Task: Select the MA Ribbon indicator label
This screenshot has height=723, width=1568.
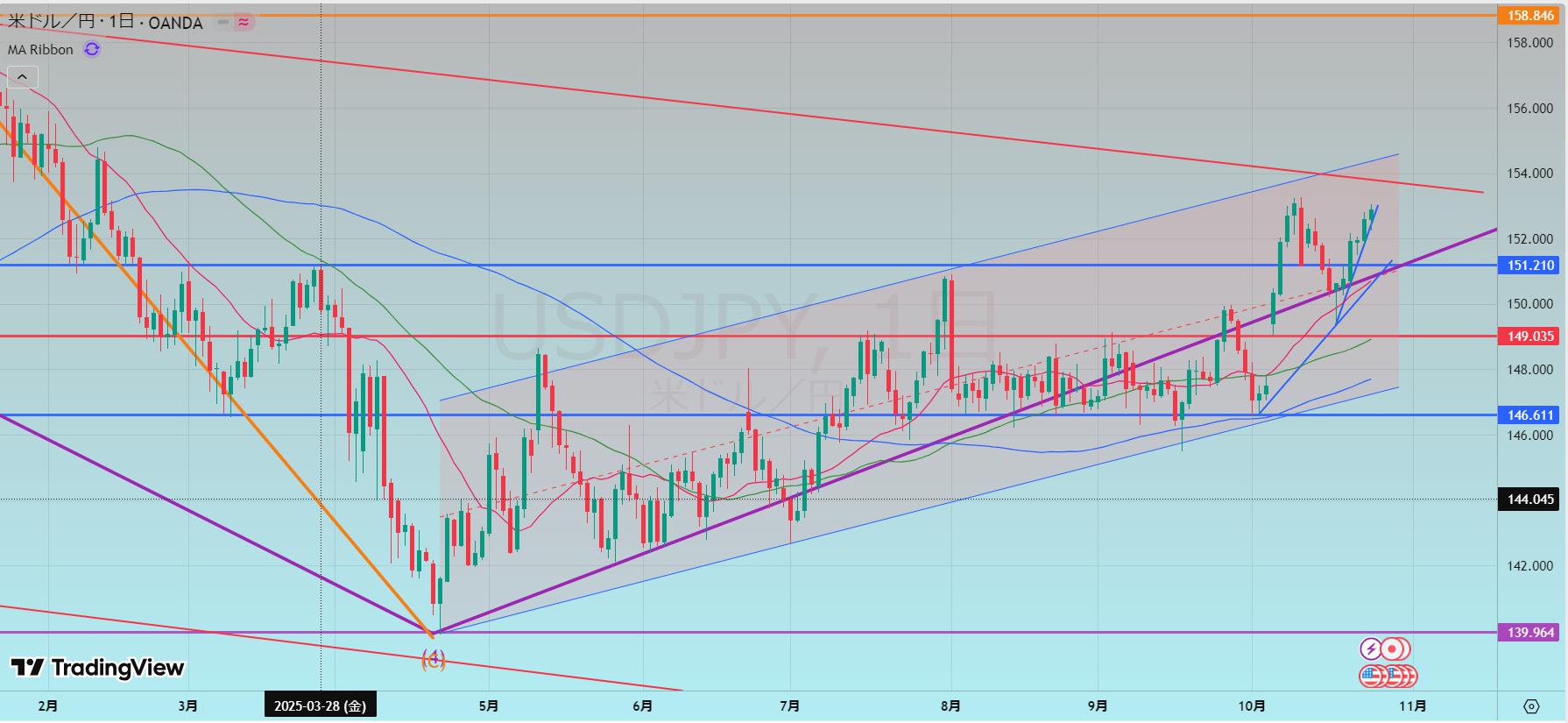Action: [40, 50]
